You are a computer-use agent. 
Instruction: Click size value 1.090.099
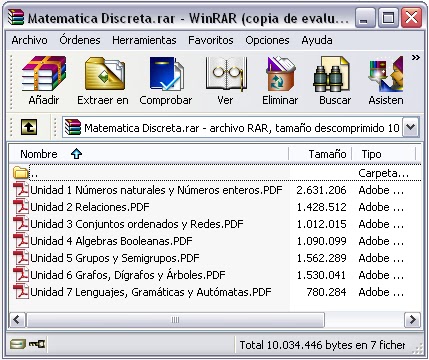pos(321,241)
